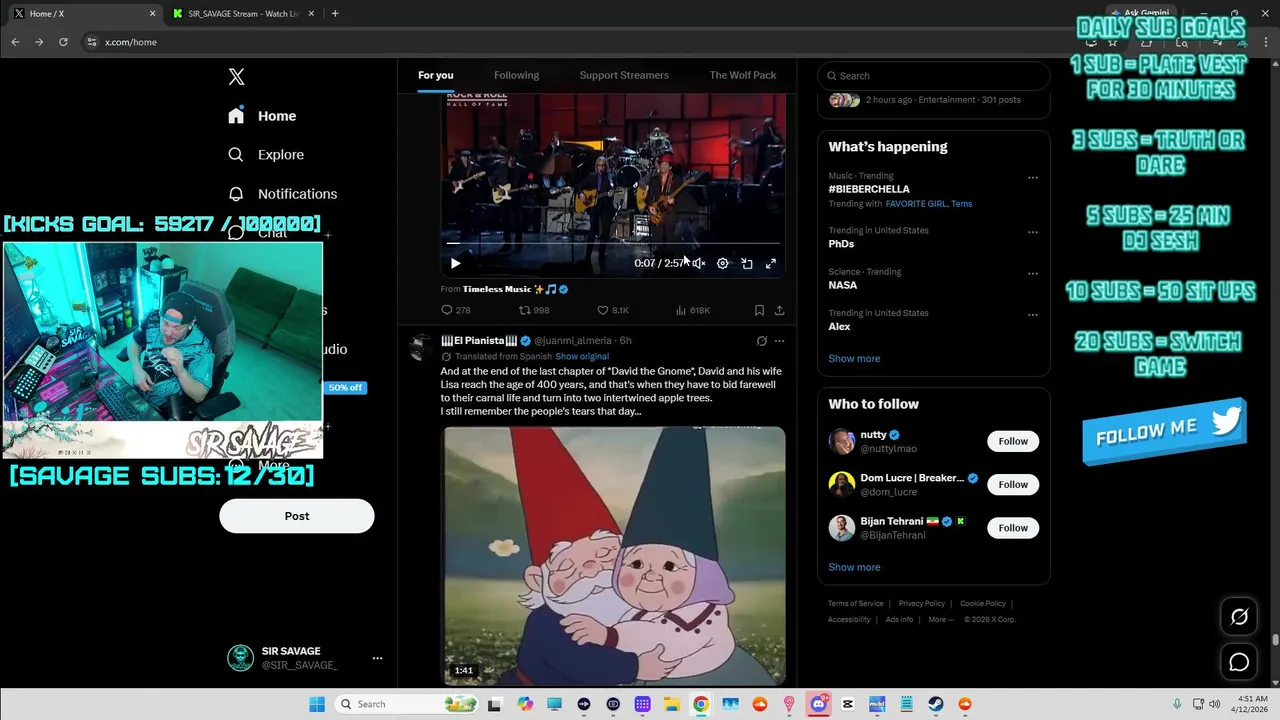Click the Post button
Image resolution: width=1280 pixels, height=720 pixels.
point(297,516)
